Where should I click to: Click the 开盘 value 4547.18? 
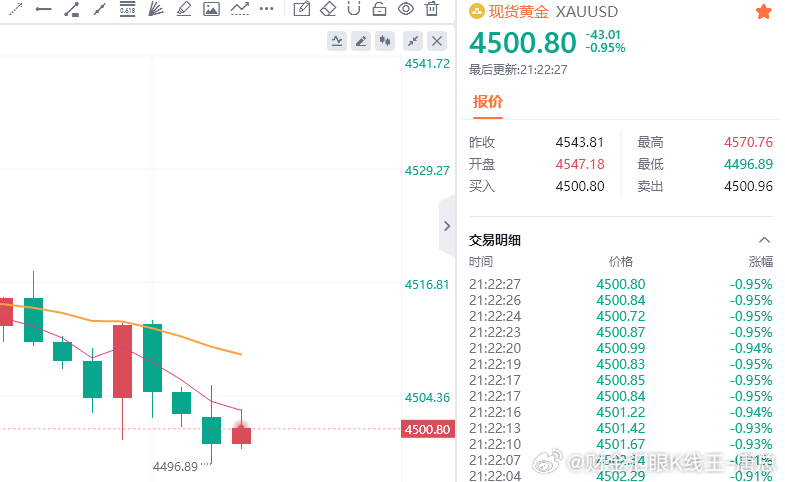point(580,165)
